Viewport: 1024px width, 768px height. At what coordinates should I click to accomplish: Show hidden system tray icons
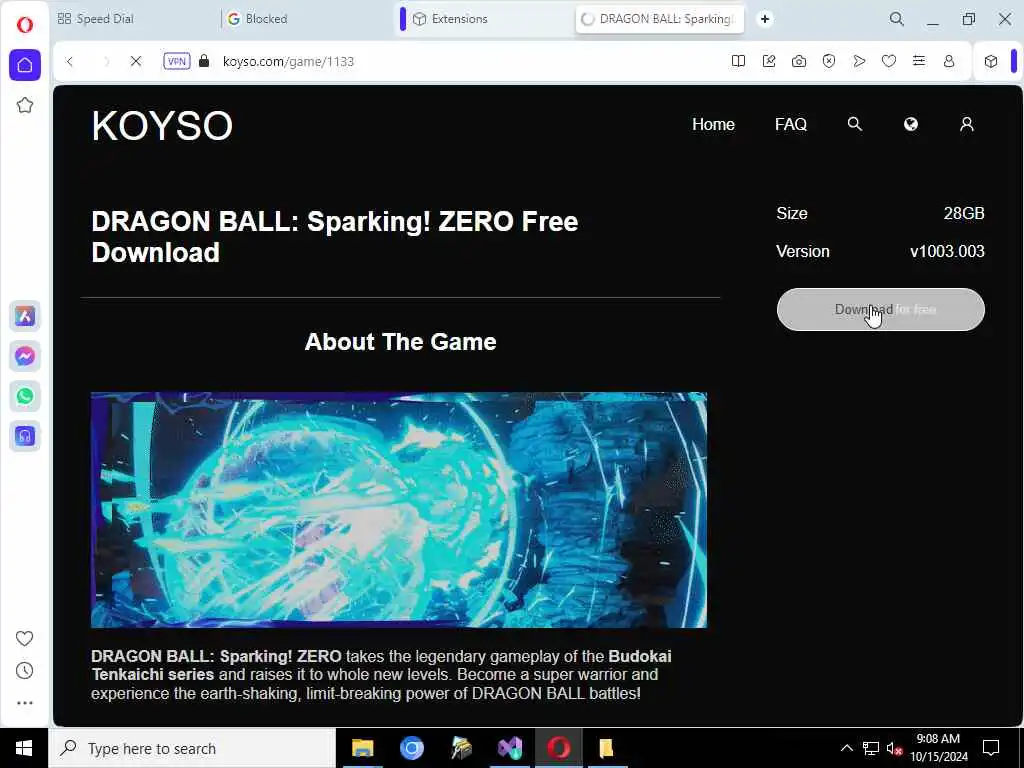[846, 748]
